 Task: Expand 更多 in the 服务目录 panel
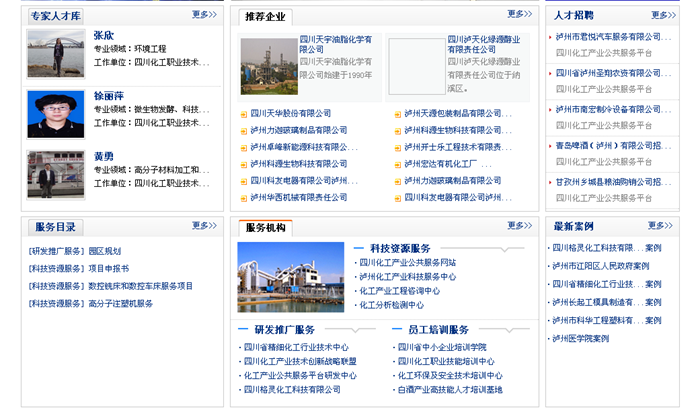click(x=204, y=226)
